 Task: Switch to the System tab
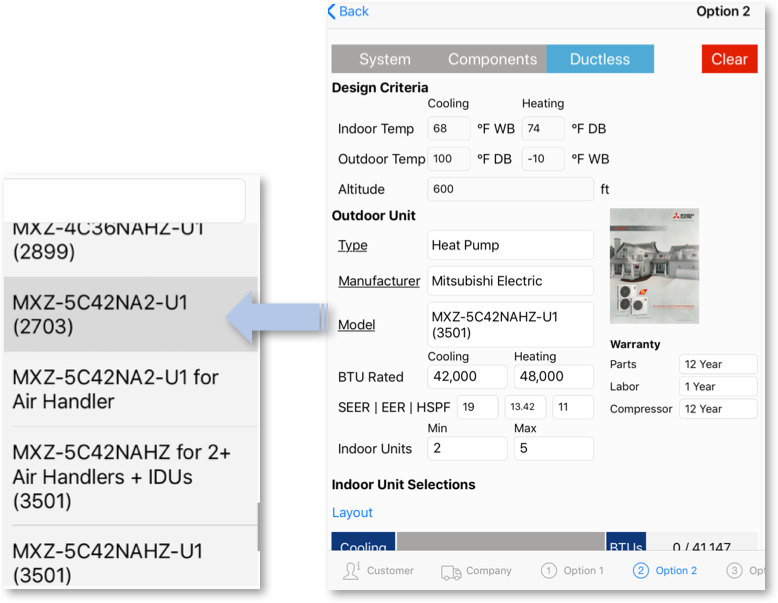click(385, 59)
